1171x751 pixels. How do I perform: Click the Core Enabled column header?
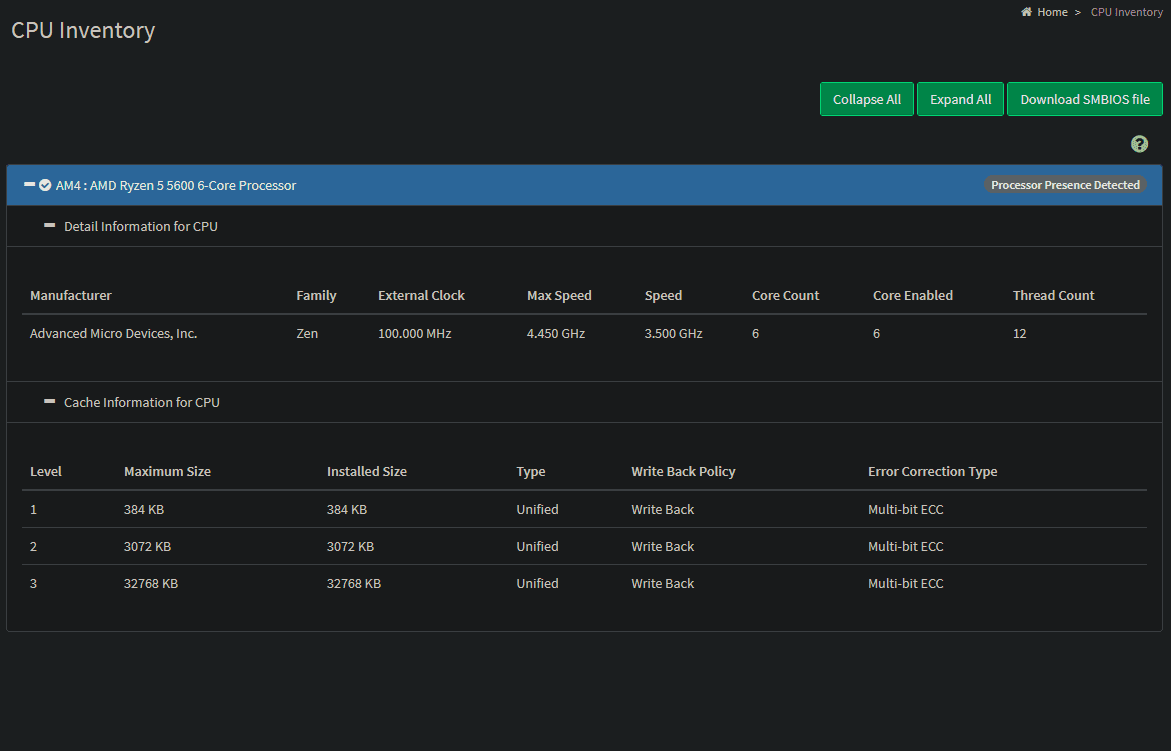coord(913,296)
